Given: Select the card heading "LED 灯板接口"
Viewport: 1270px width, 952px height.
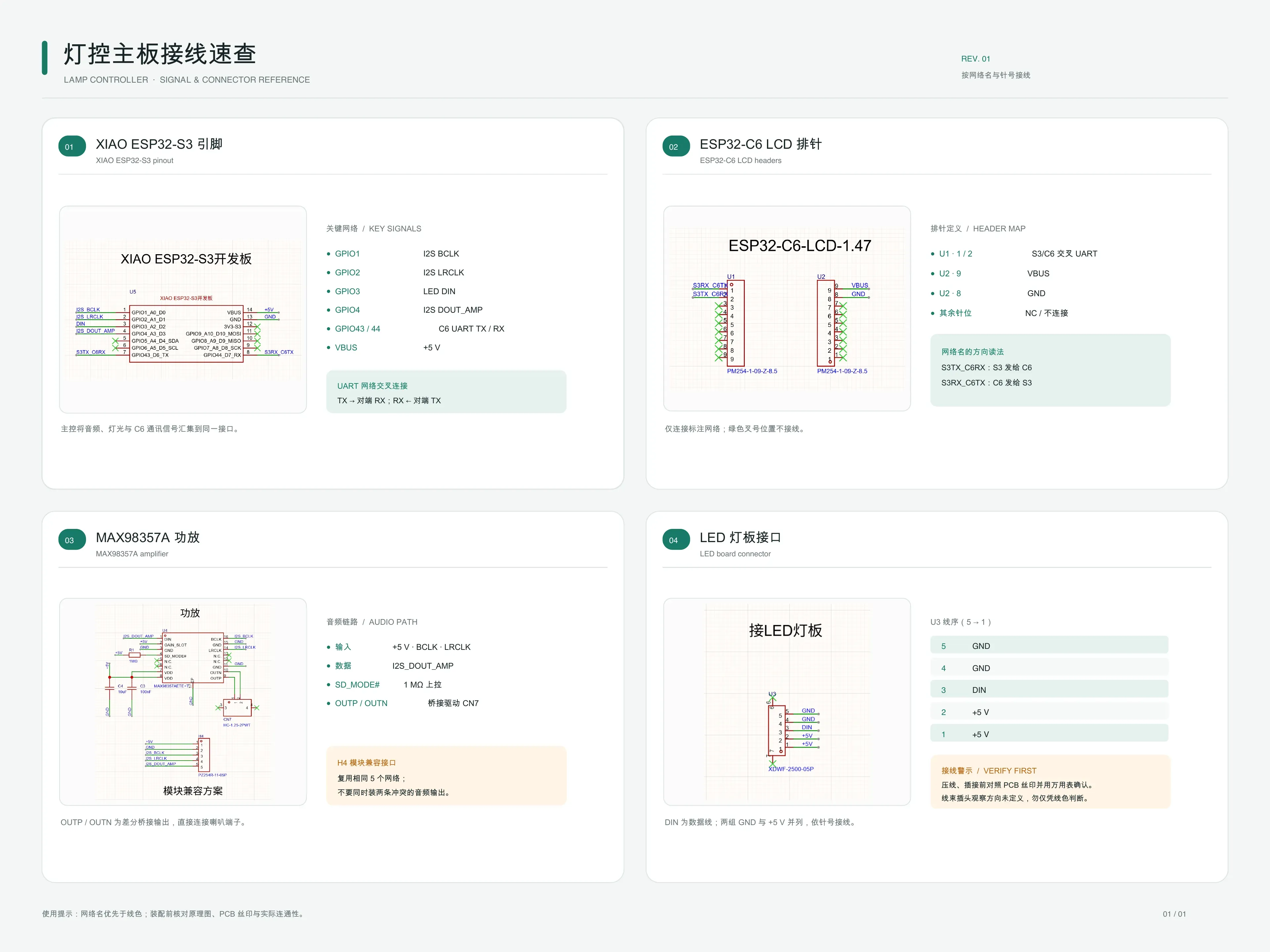Looking at the screenshot, I should [x=740, y=538].
